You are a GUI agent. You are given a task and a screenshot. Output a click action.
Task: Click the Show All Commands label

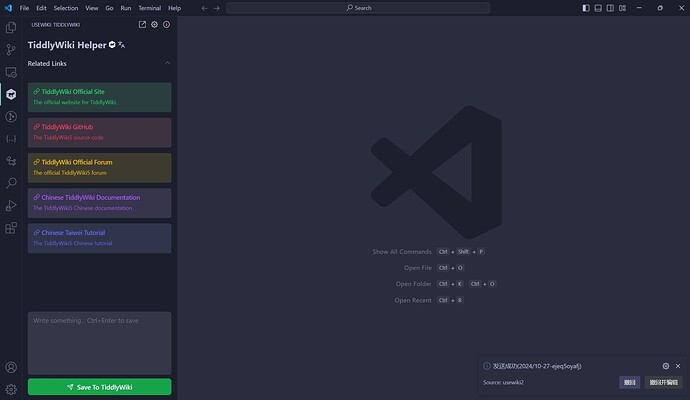pos(402,252)
